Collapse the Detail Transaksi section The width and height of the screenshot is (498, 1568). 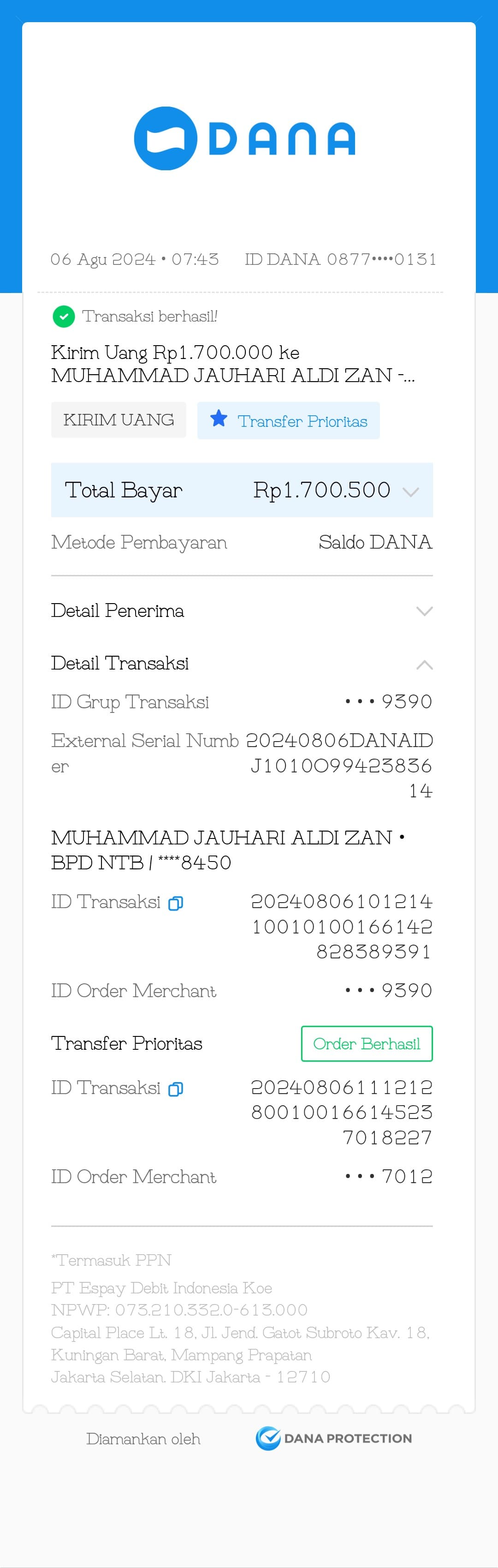pos(424,664)
